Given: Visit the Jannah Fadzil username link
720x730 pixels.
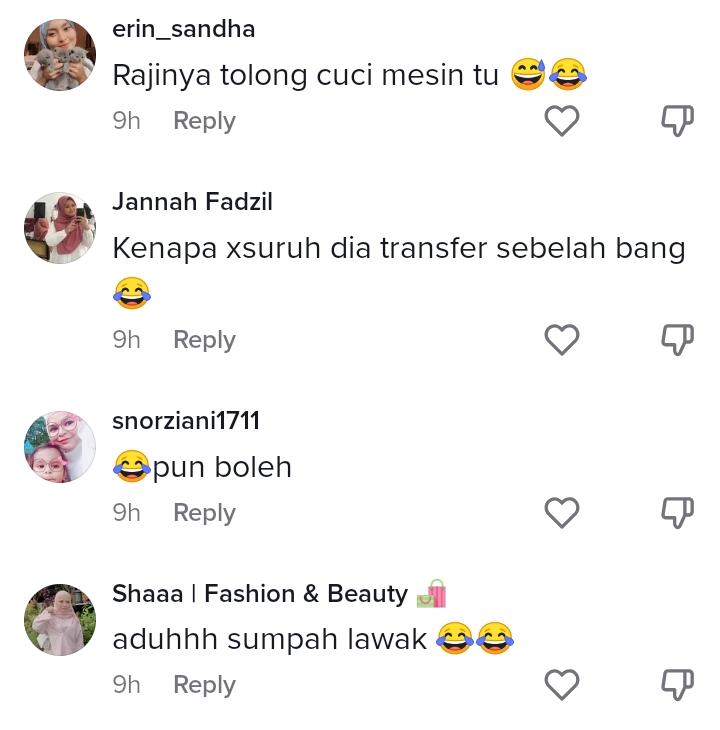Looking at the screenshot, I should [x=192, y=202].
